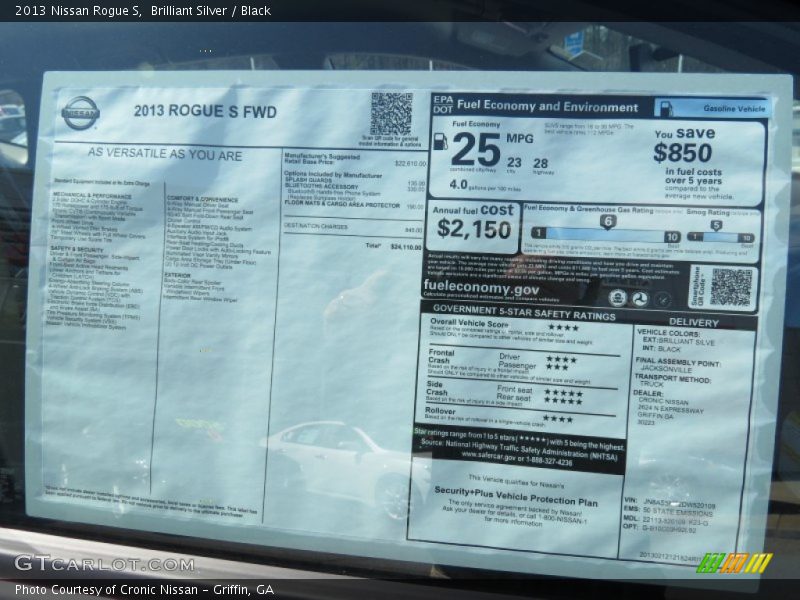Click the "Overall Vehicle Score" label
Screen dimensions: 800x600
click(469, 323)
